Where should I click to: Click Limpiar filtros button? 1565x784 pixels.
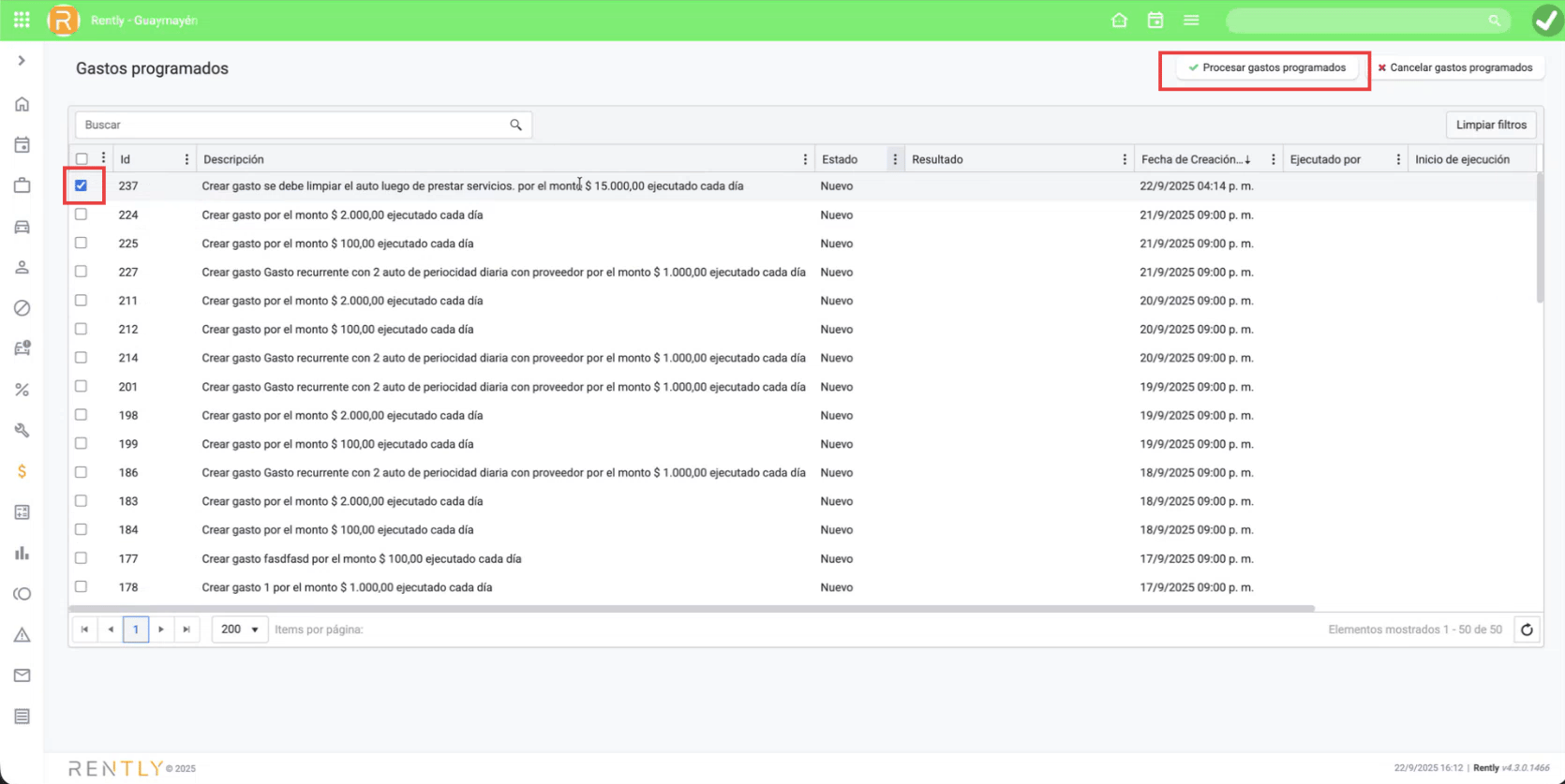(1490, 125)
